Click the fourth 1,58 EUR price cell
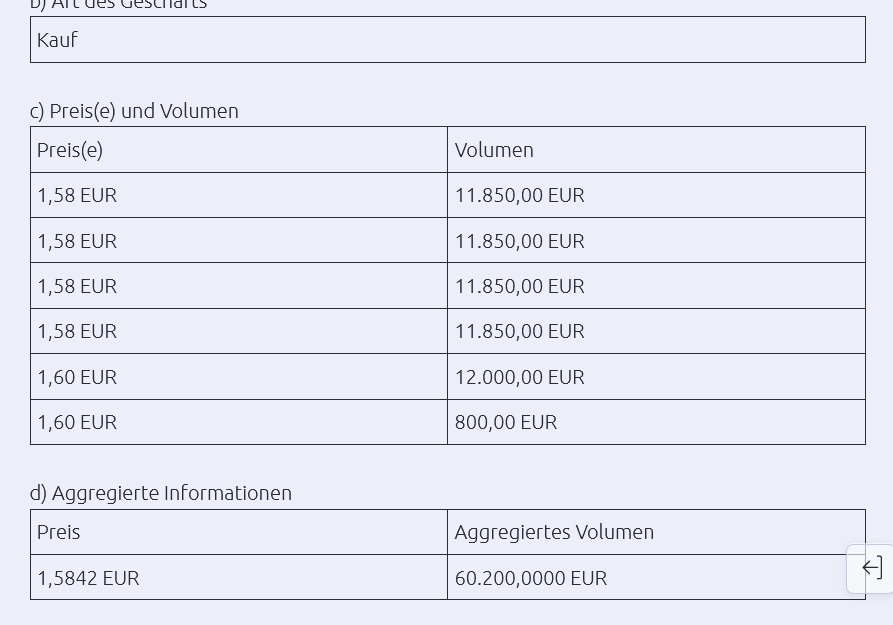This screenshot has height=625, width=893. (77, 331)
